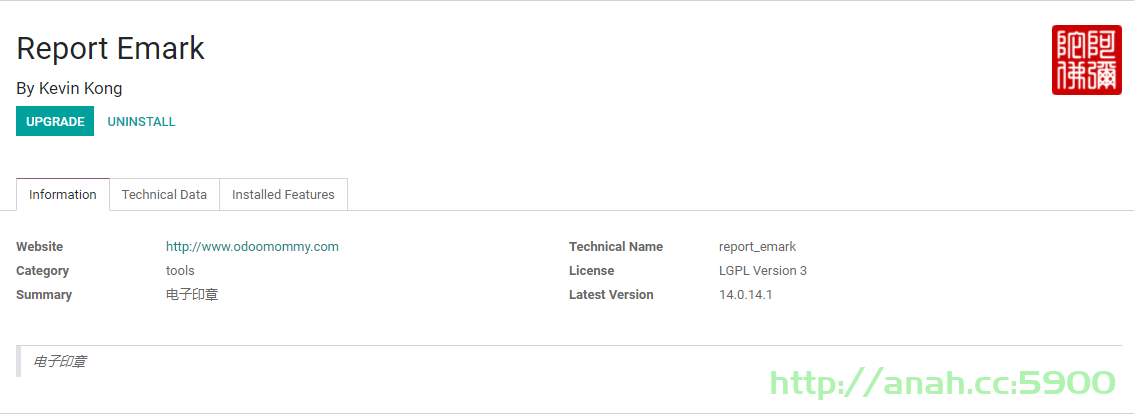Click the red seal module icon
The height and width of the screenshot is (414, 1134).
click(x=1086, y=60)
